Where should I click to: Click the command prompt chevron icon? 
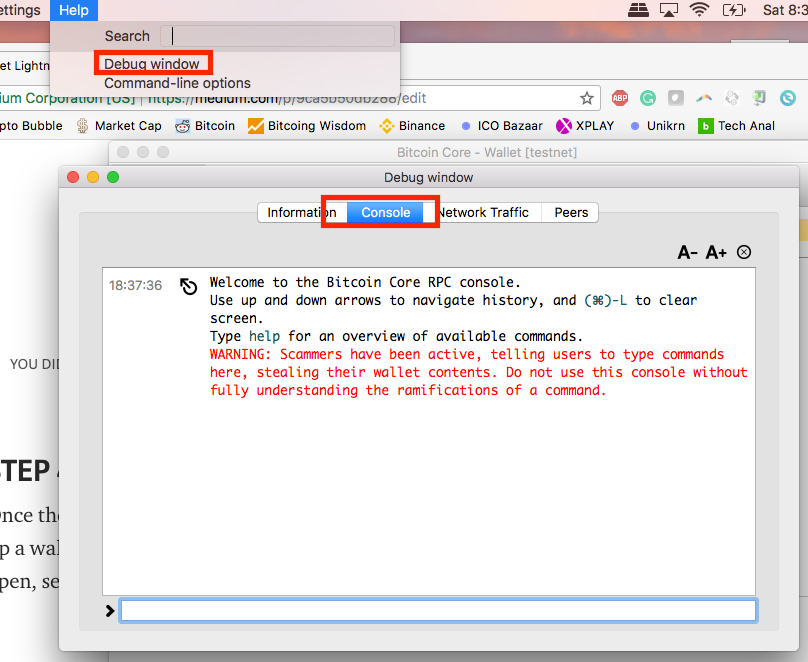coord(110,611)
